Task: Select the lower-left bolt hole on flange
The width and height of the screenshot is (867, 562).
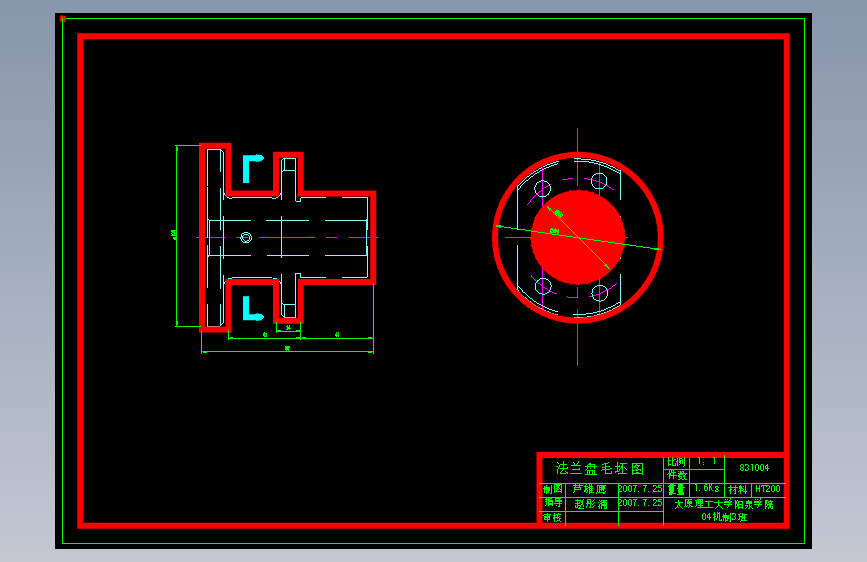Action: tap(543, 286)
